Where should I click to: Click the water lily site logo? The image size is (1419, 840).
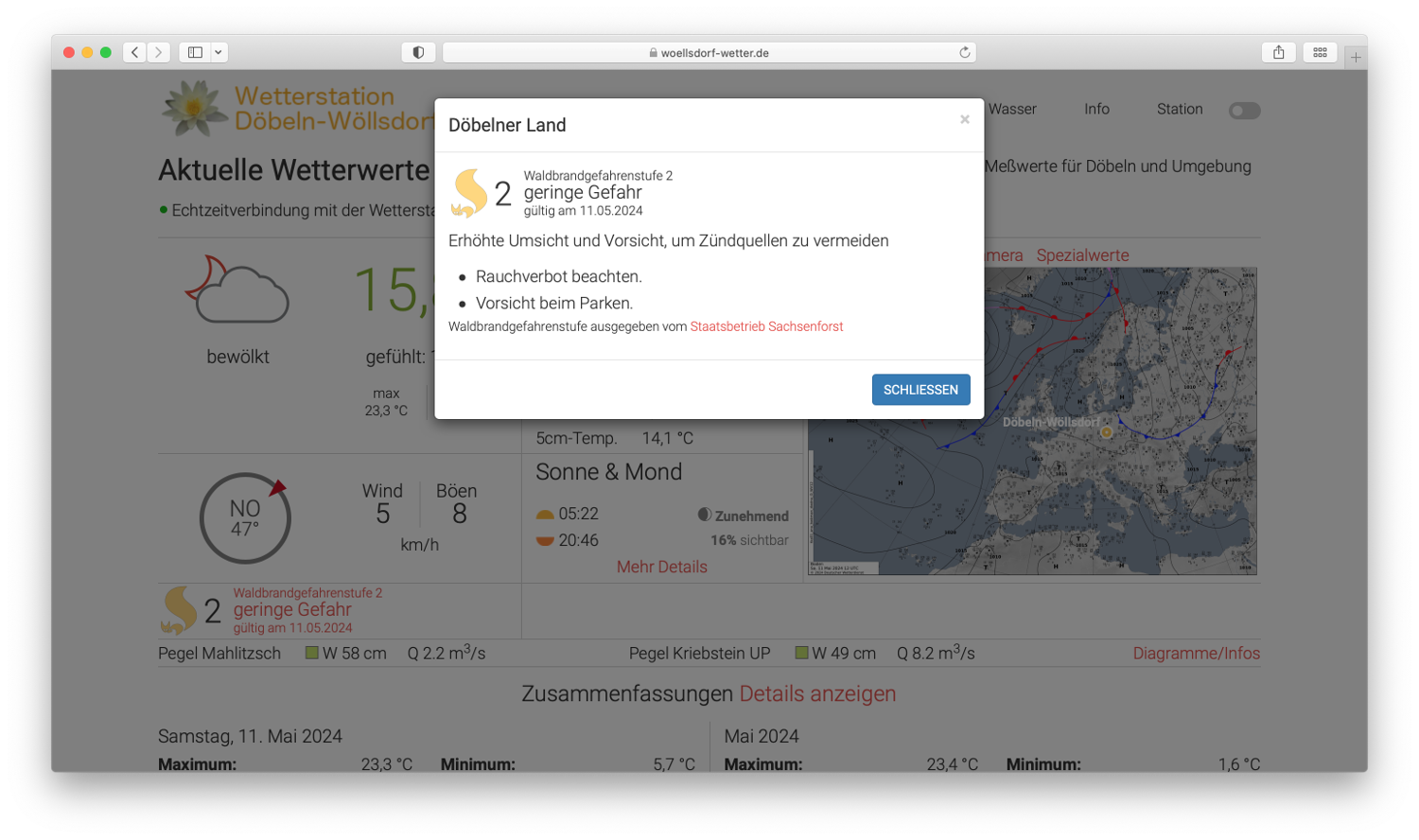(x=195, y=108)
